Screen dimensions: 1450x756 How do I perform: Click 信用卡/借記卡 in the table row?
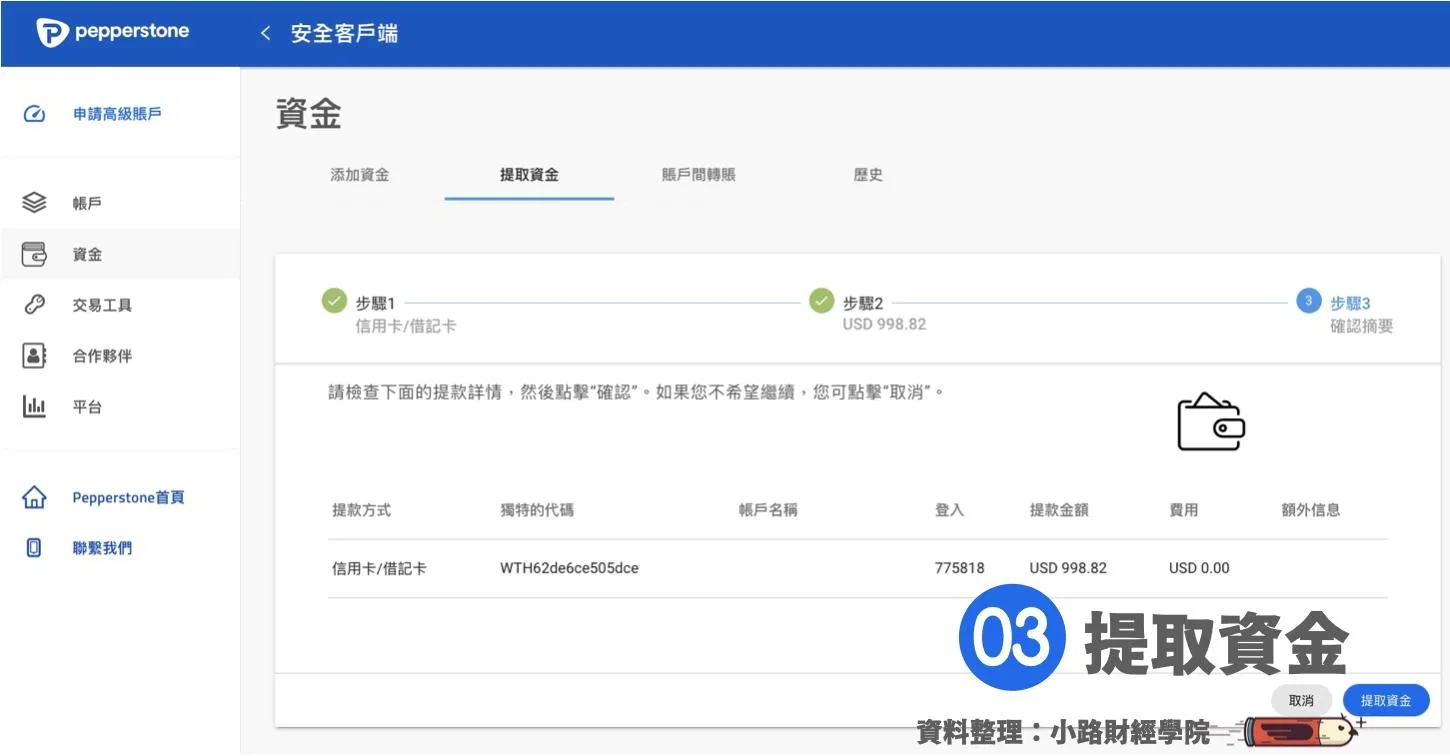pyautogui.click(x=379, y=568)
